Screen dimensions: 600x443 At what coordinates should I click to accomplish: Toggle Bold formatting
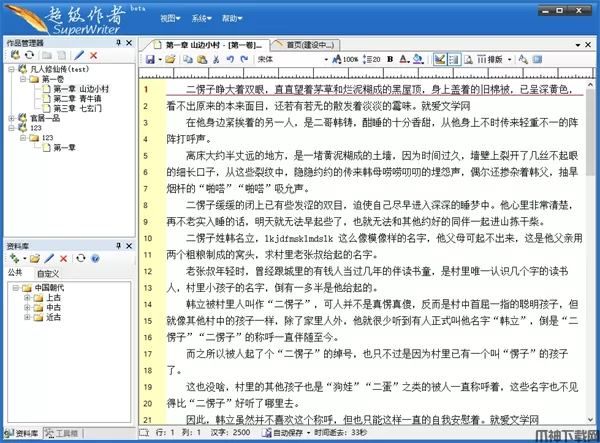(x=390, y=59)
